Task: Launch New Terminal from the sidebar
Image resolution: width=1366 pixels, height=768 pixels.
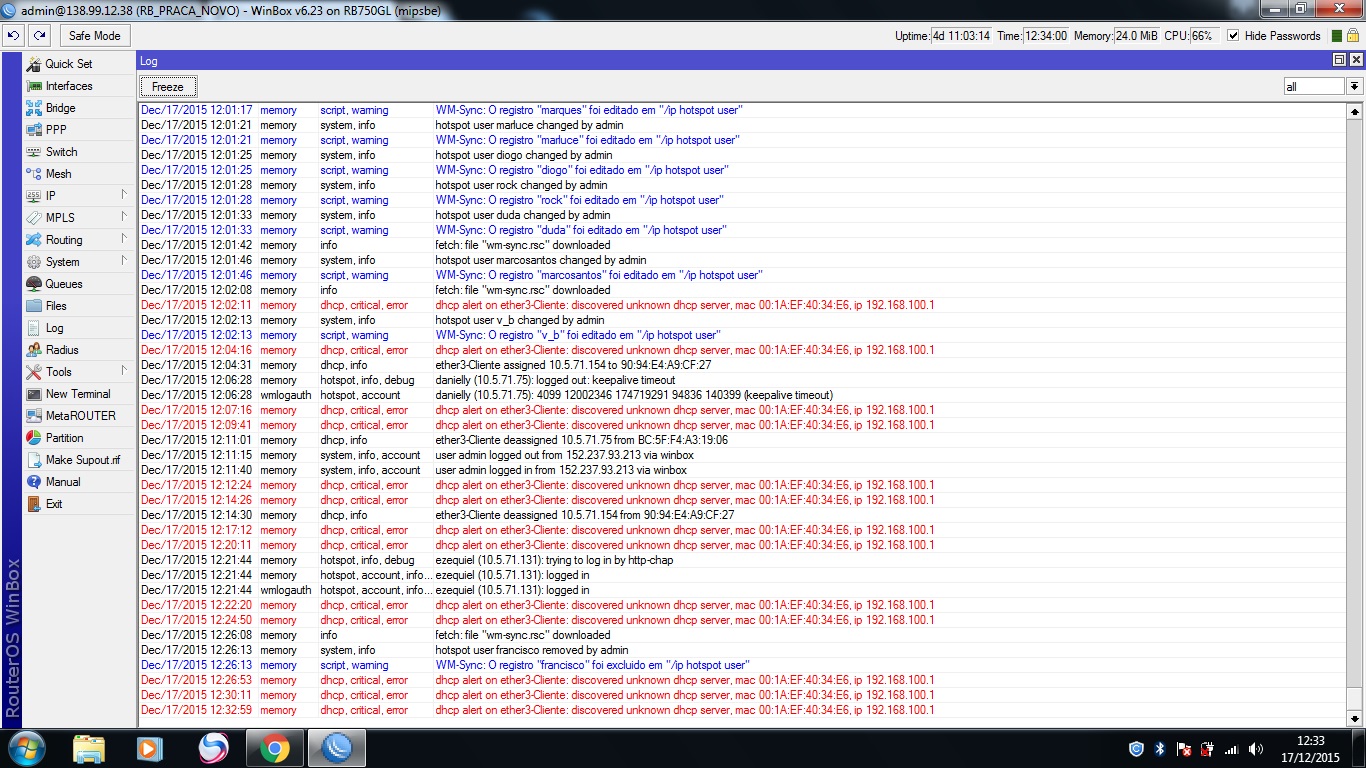Action: click(x=78, y=394)
